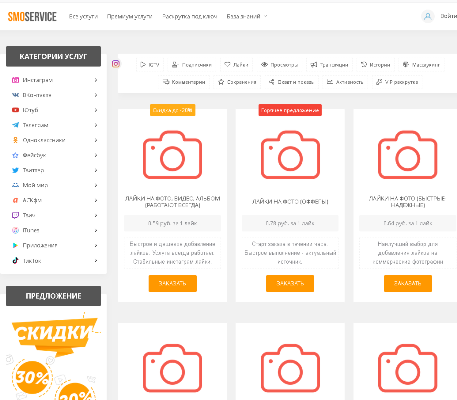
Task: Open the Просмотры filter tab
Action: (279, 65)
